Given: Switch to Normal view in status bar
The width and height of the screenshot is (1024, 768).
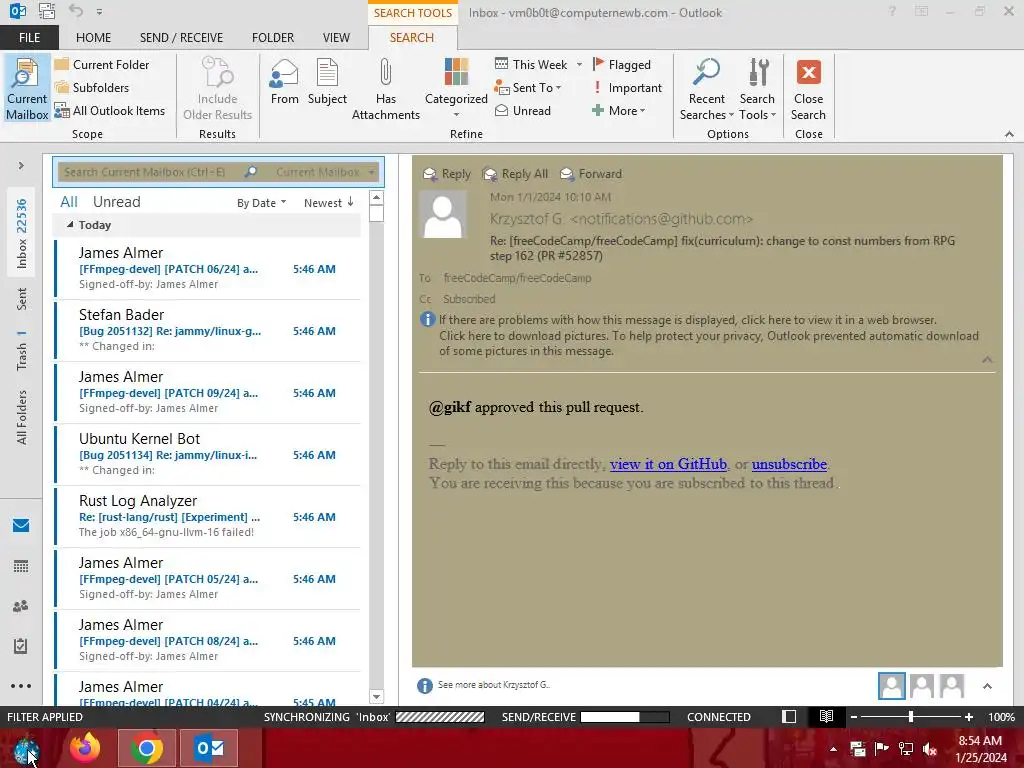Looking at the screenshot, I should (x=789, y=716).
